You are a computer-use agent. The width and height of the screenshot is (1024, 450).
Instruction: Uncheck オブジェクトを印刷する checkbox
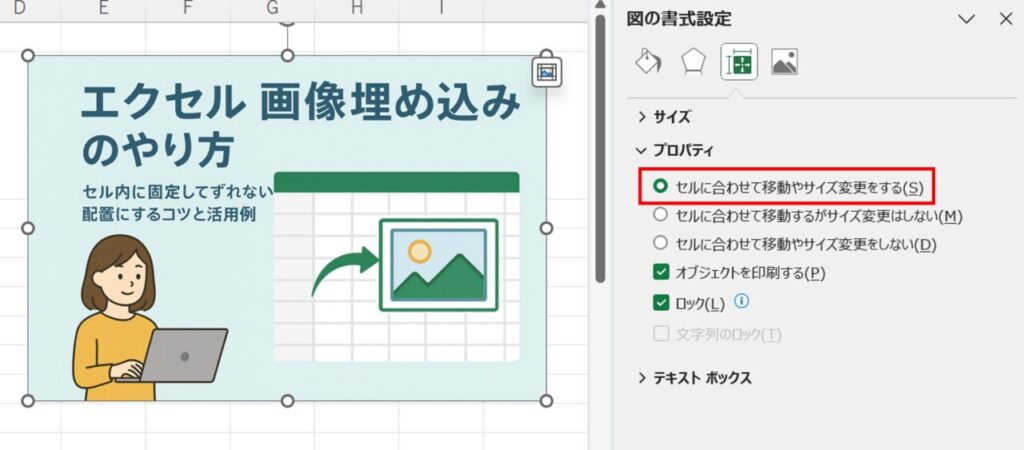tap(661, 273)
